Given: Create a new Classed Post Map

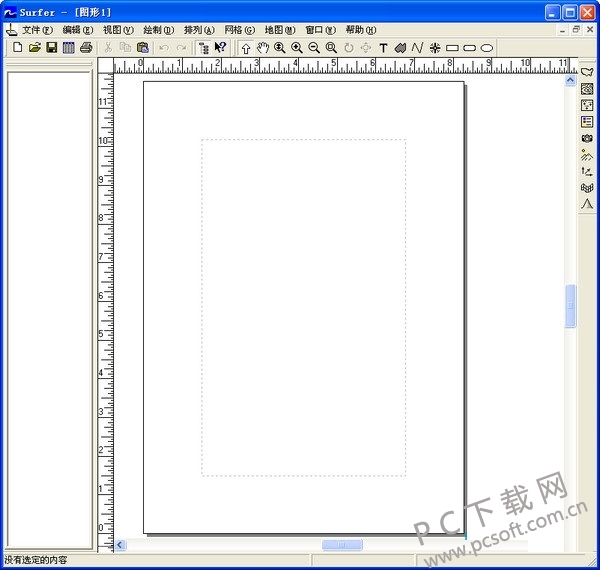Looking at the screenshot, I should pyautogui.click(x=587, y=122).
